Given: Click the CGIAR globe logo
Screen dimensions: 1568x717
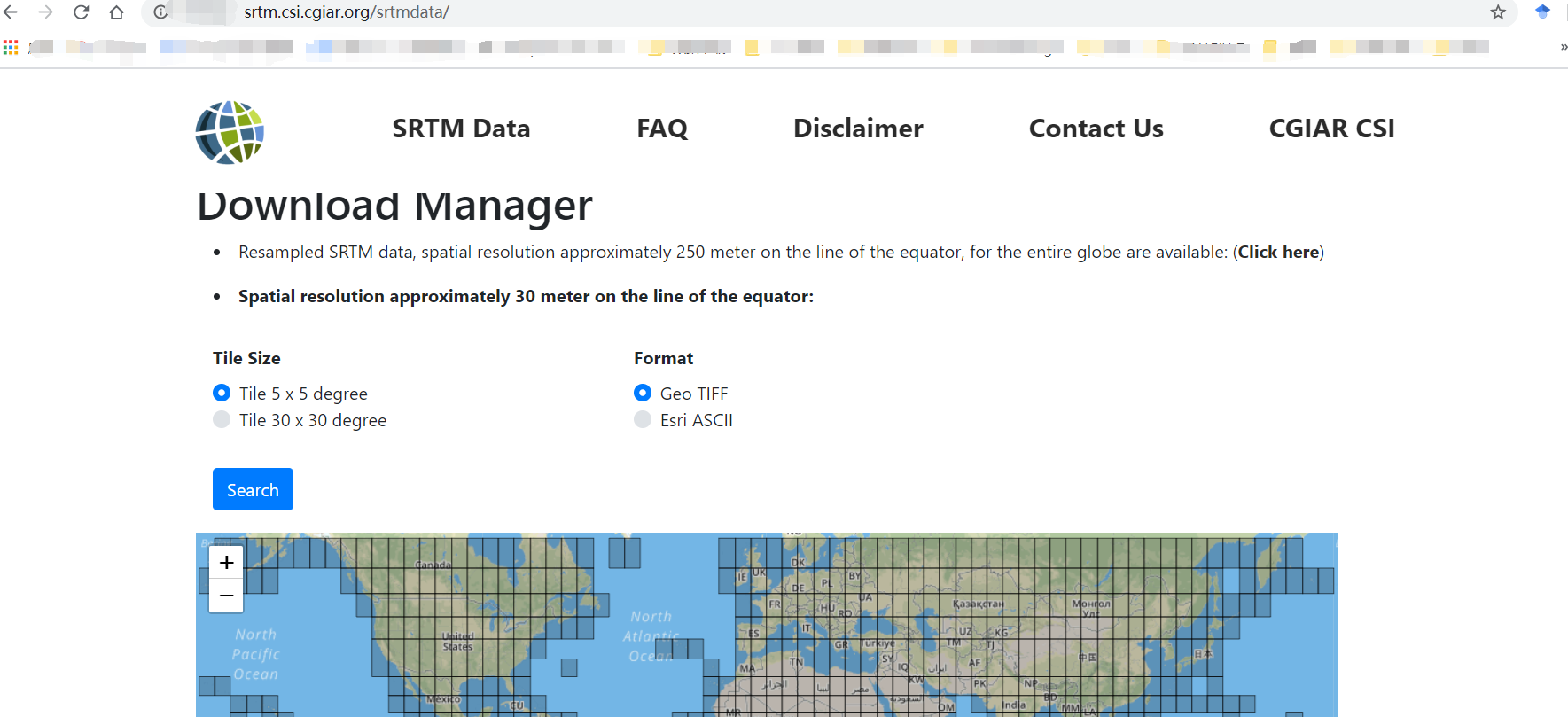Looking at the screenshot, I should (230, 132).
